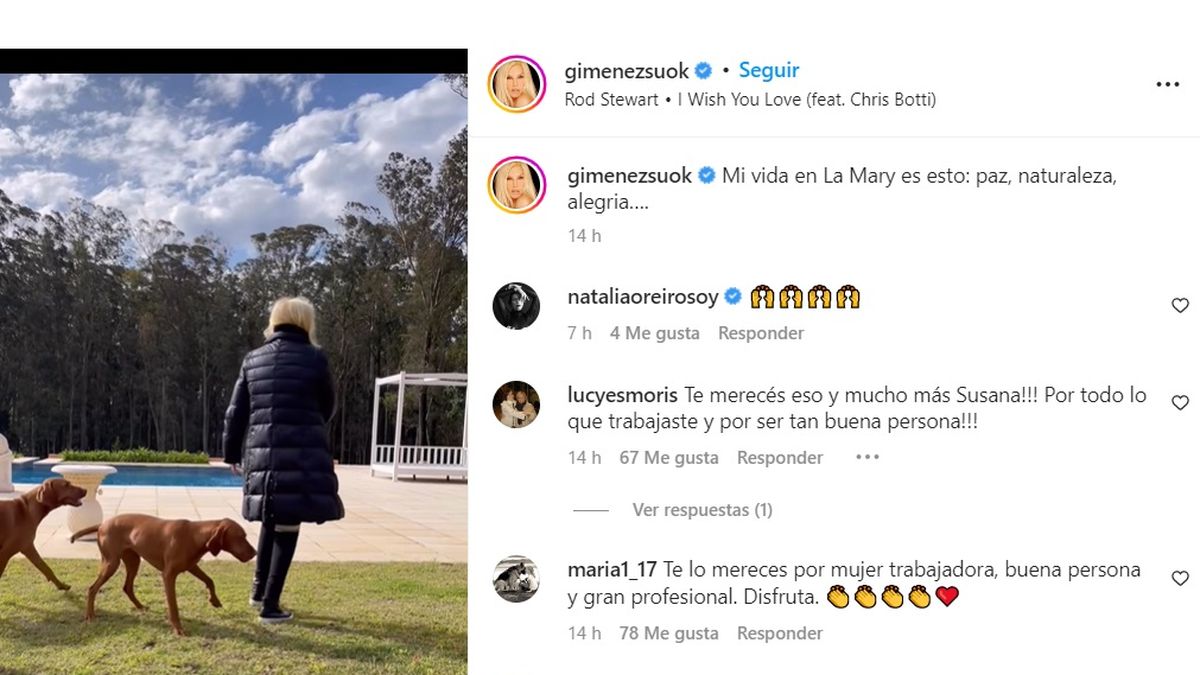The height and width of the screenshot is (675, 1200).
Task: Reply to nataliaoreirosoy via Responder
Action: click(x=761, y=333)
